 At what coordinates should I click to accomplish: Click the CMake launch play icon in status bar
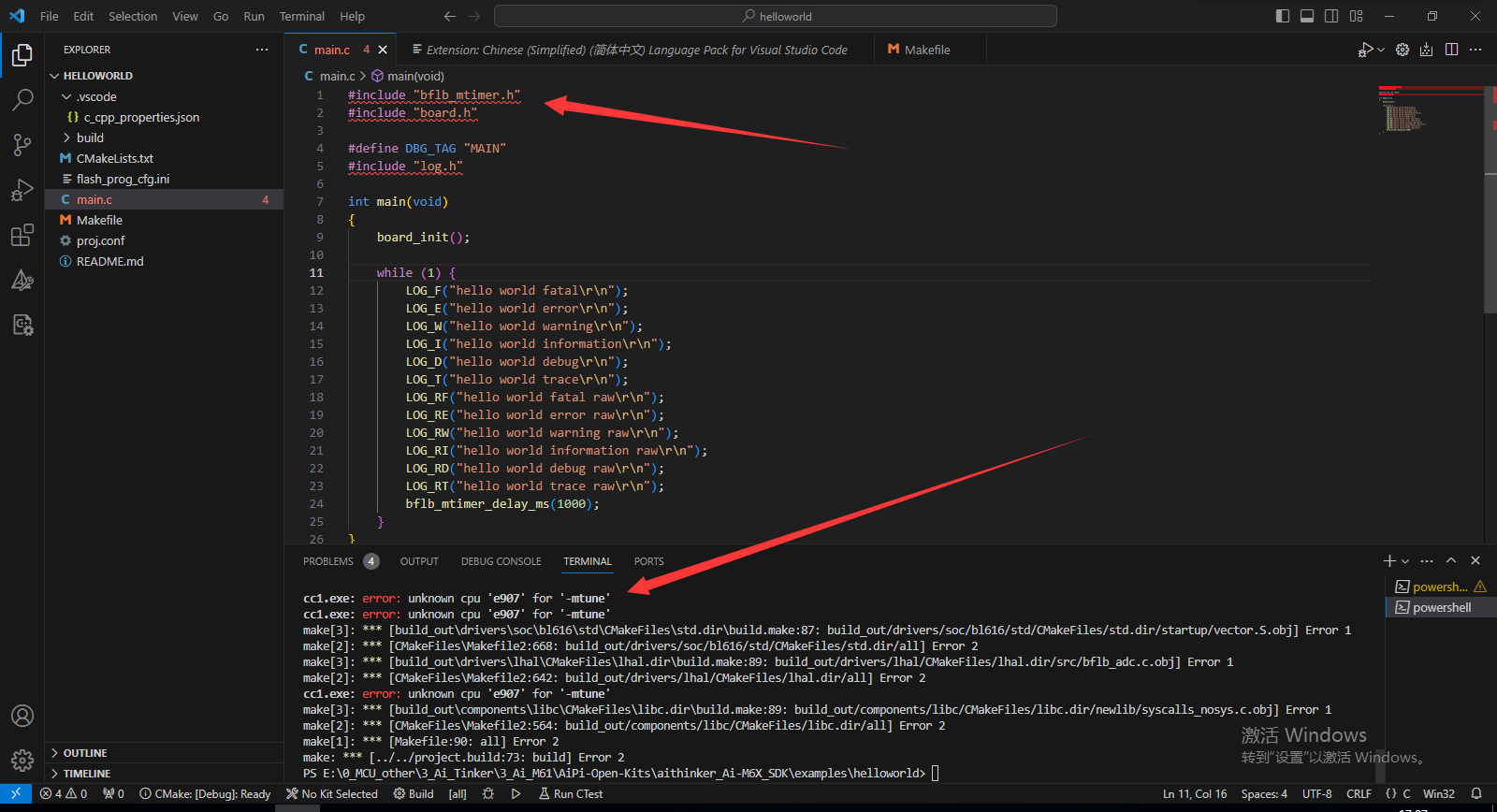click(516, 793)
